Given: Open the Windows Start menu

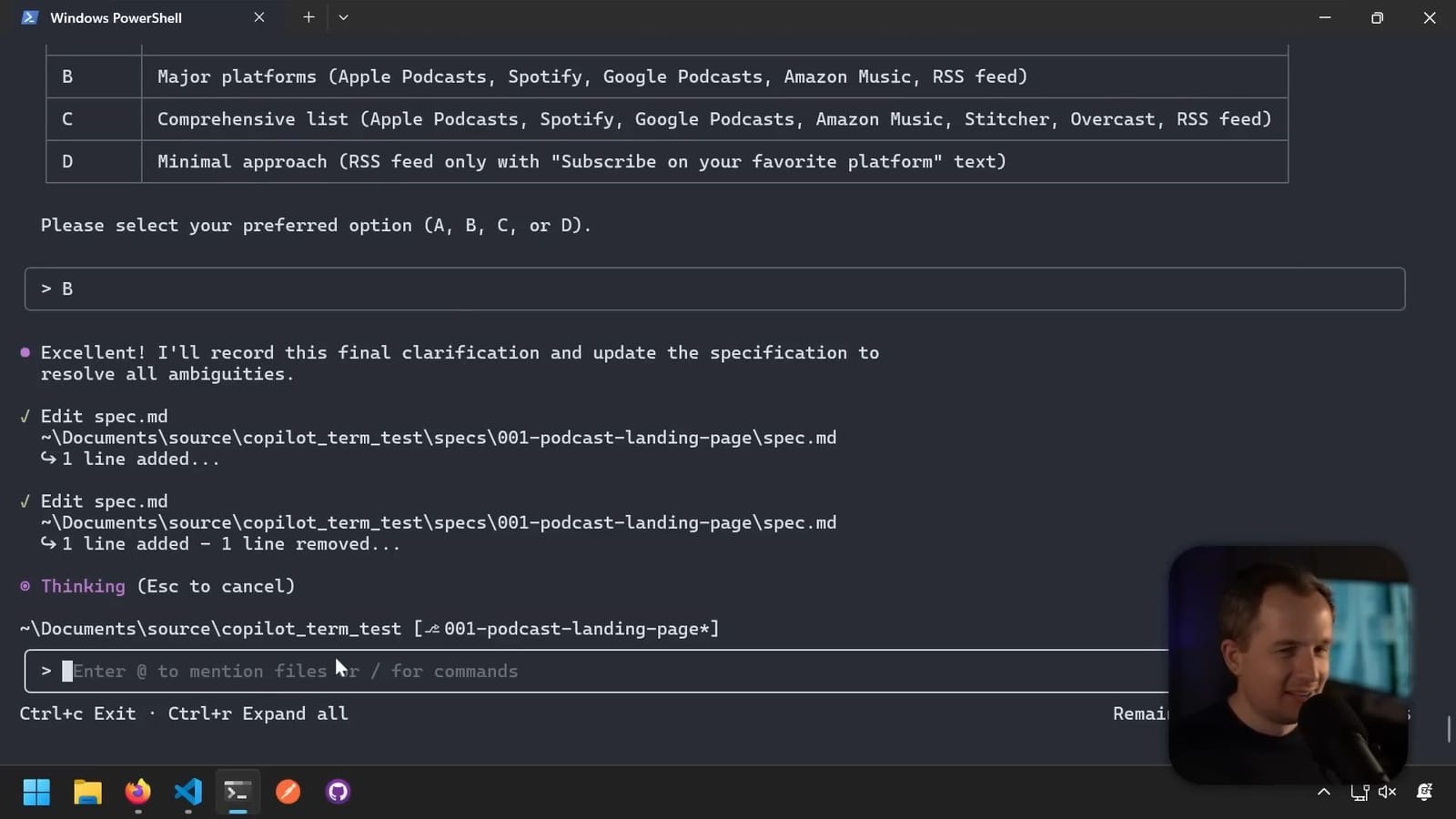Looking at the screenshot, I should point(36,792).
